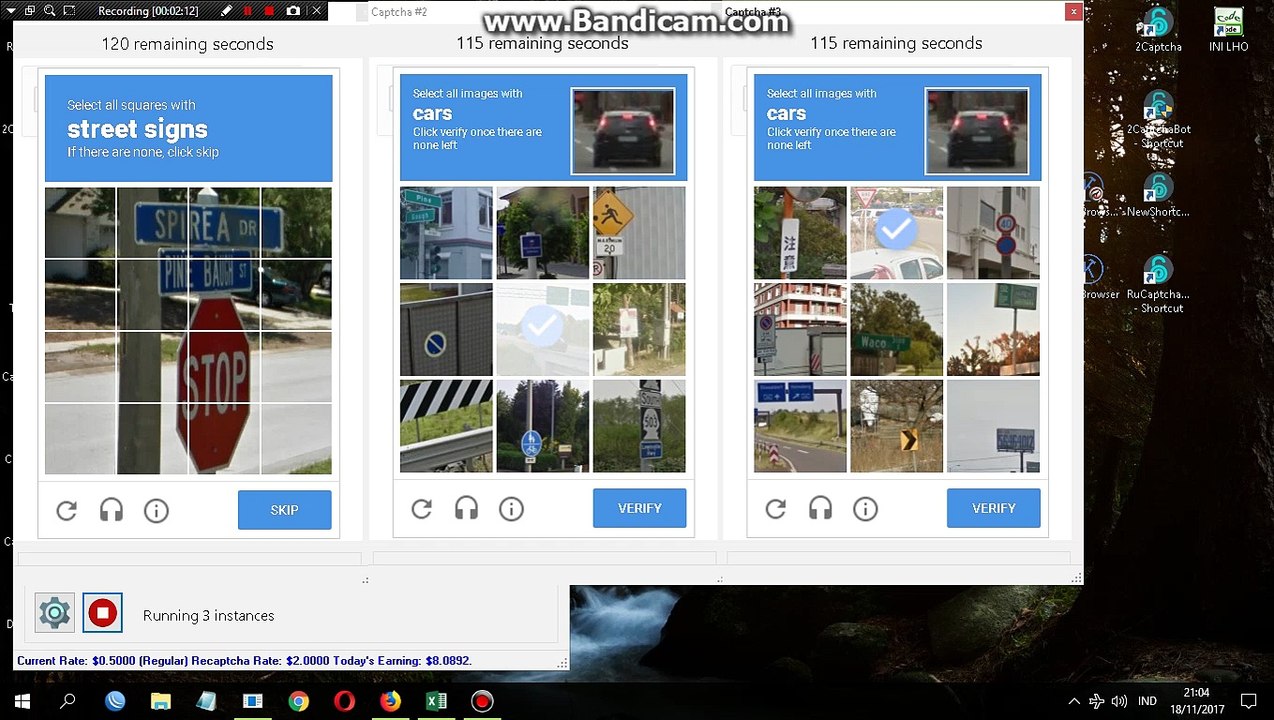This screenshot has height=720, width=1274.
Task: Open the bot settings gear
Action: click(55, 613)
